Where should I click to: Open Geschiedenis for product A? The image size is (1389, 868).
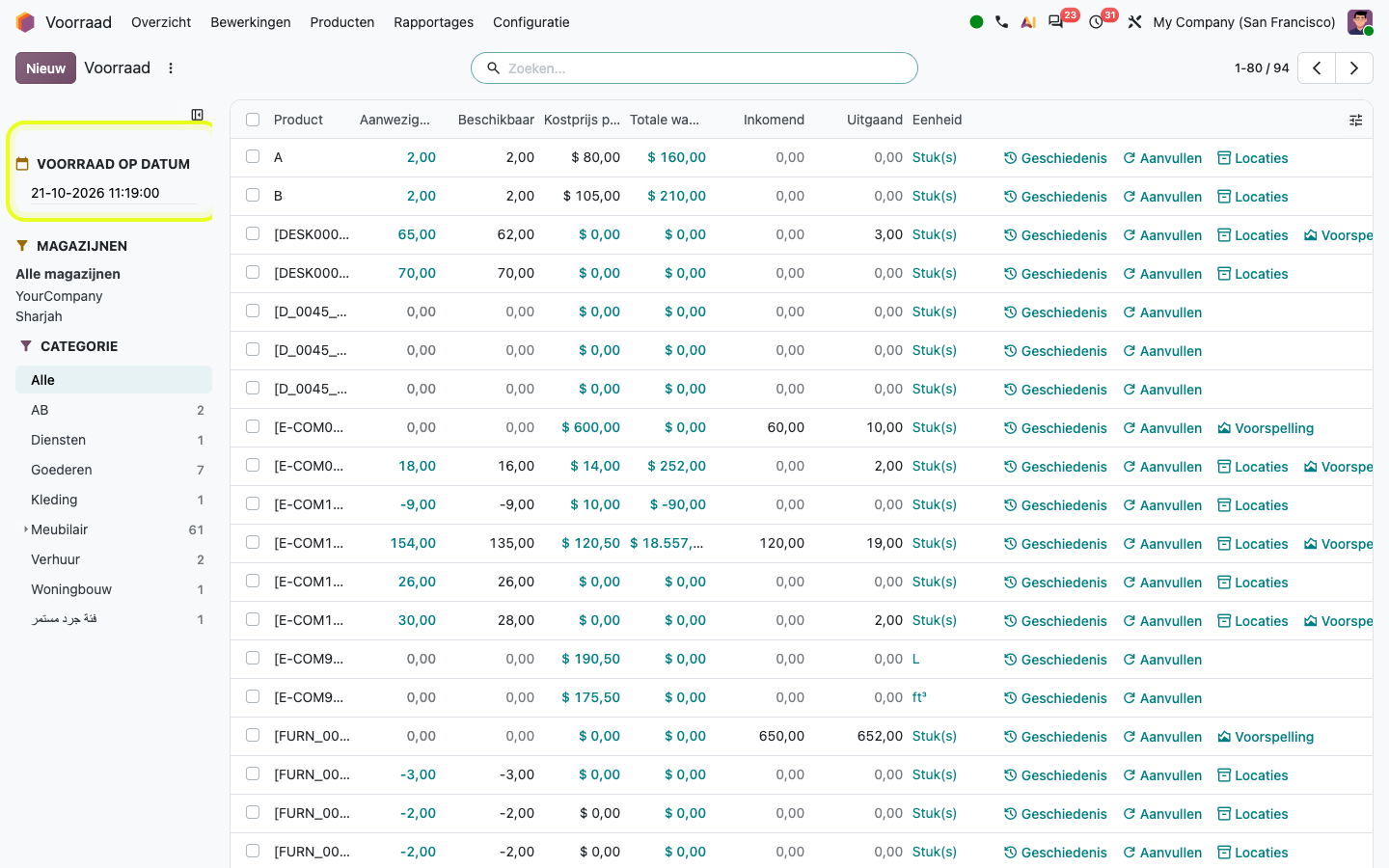[1055, 158]
